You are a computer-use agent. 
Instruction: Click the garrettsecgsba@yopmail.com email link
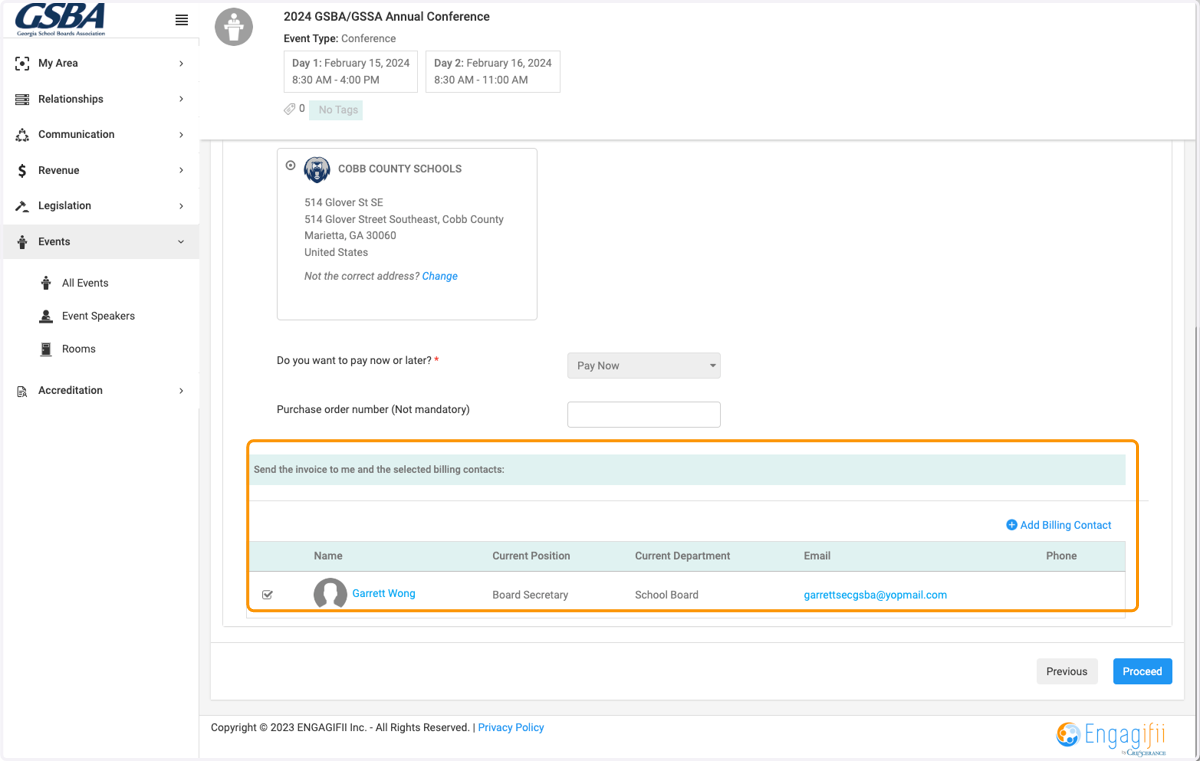point(875,595)
